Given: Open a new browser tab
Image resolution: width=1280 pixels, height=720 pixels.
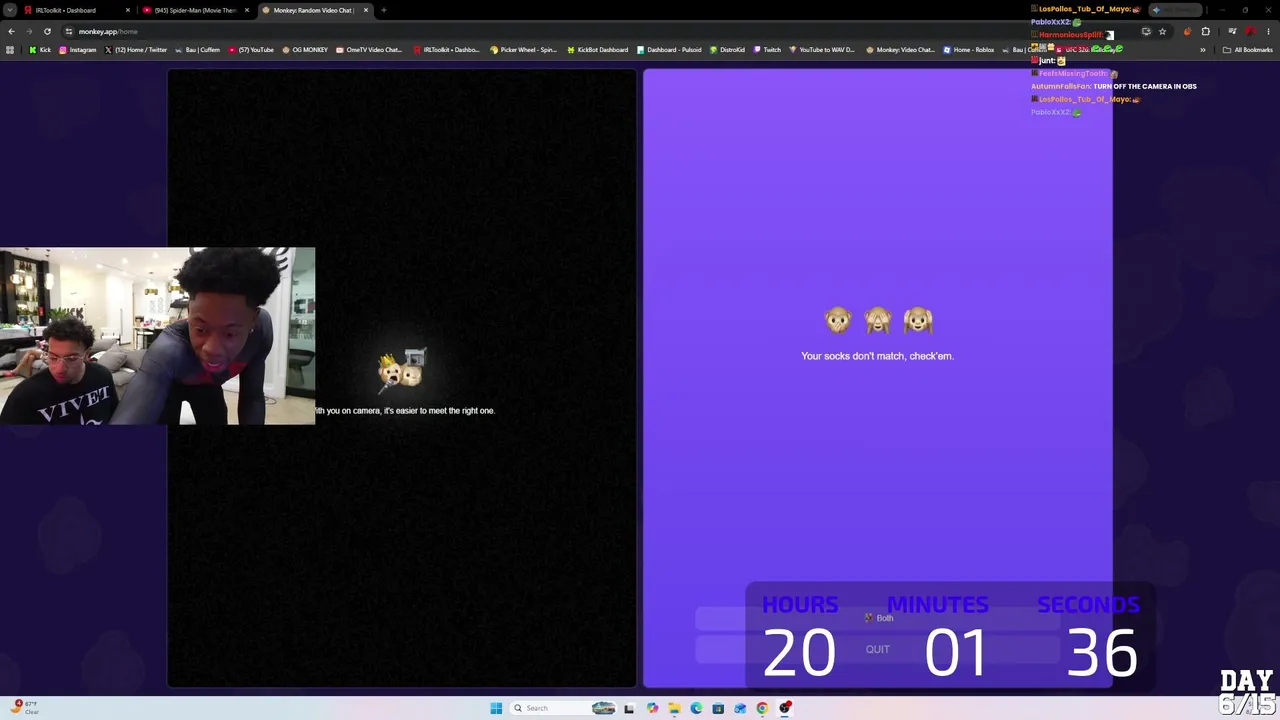Looking at the screenshot, I should point(384,10).
